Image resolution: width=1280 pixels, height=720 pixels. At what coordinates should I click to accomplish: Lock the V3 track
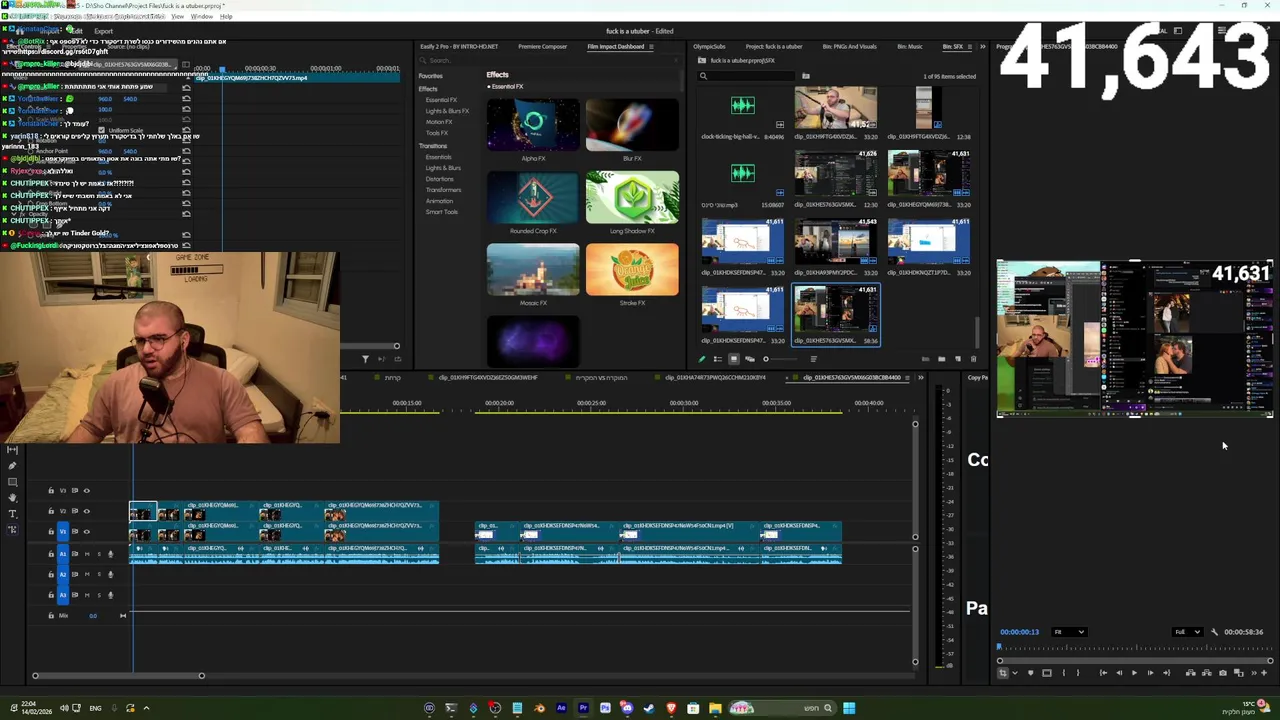[x=51, y=490]
